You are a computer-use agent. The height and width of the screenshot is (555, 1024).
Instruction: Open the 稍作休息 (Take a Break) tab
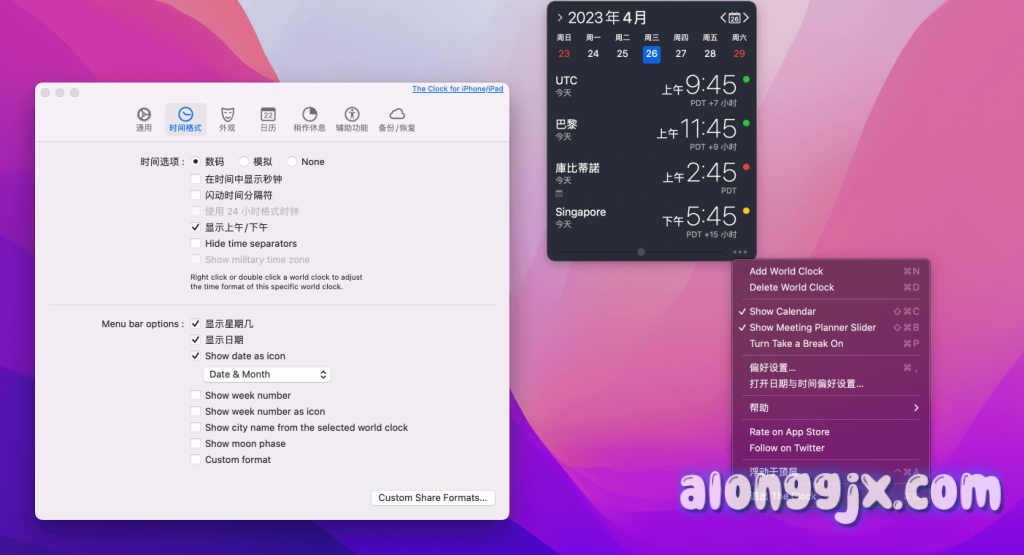click(x=309, y=119)
